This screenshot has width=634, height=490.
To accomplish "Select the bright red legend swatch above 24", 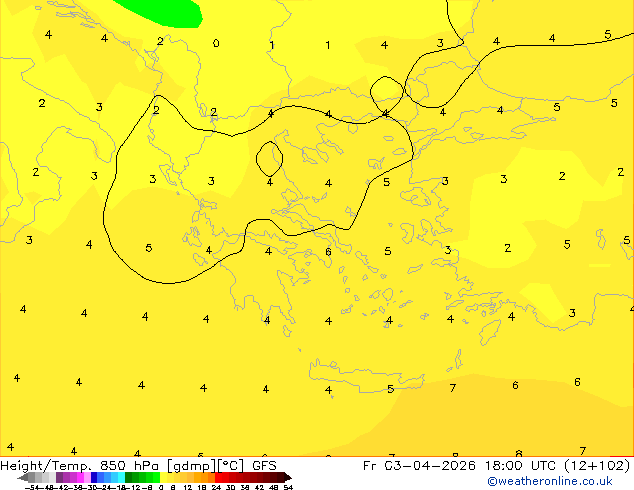I will pyautogui.click(x=219, y=477).
